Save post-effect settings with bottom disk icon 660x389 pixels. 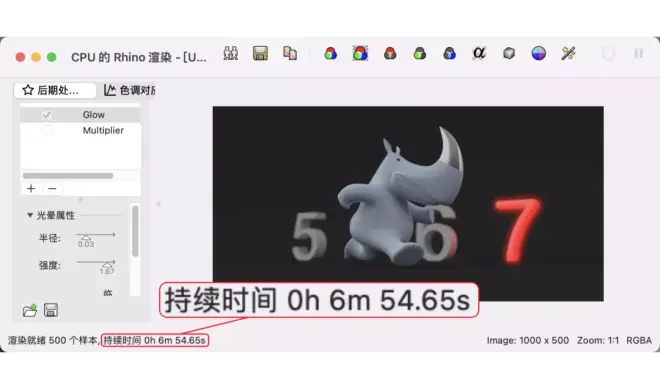tap(51, 310)
